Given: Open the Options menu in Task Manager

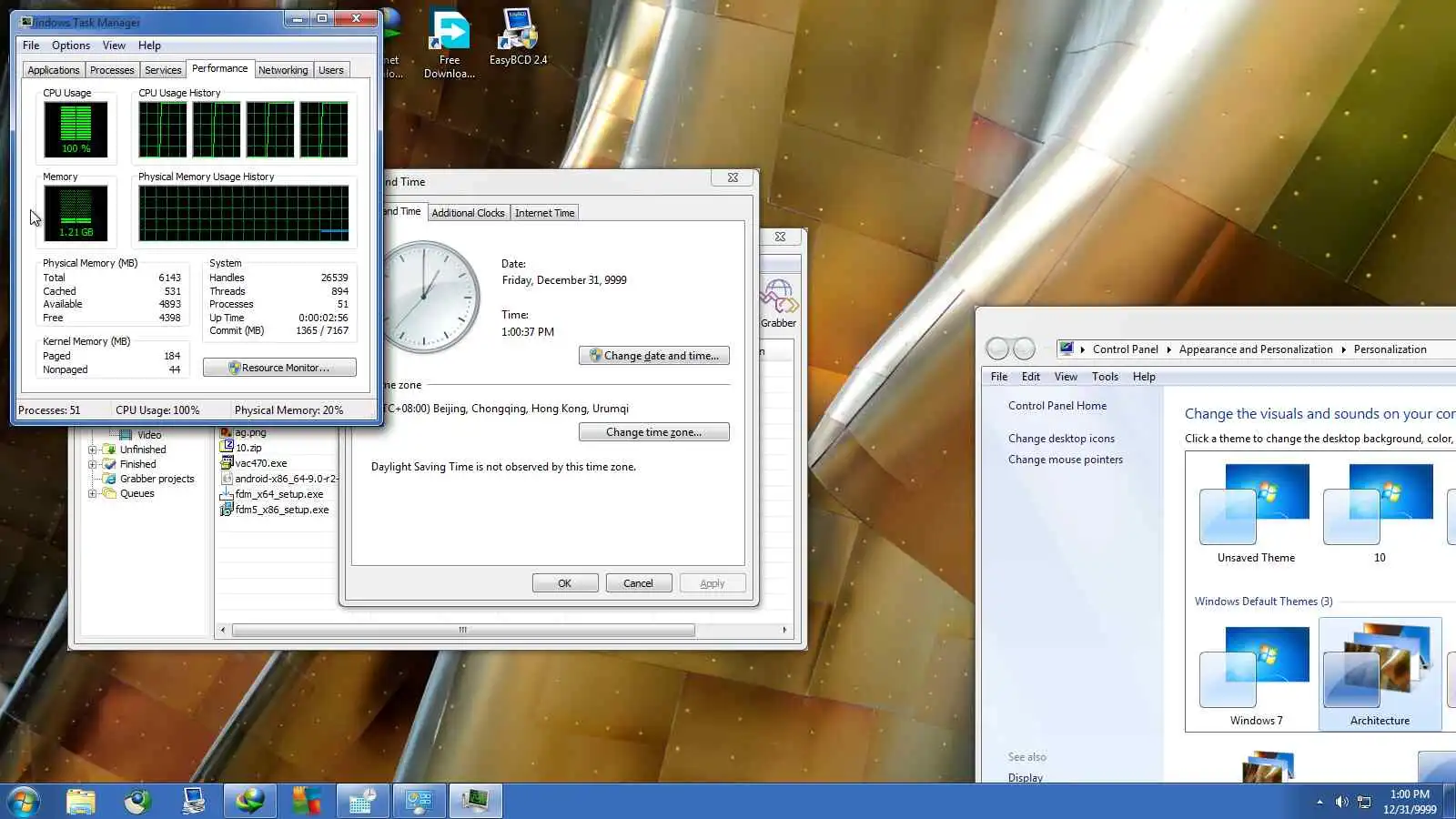Looking at the screenshot, I should [71, 45].
